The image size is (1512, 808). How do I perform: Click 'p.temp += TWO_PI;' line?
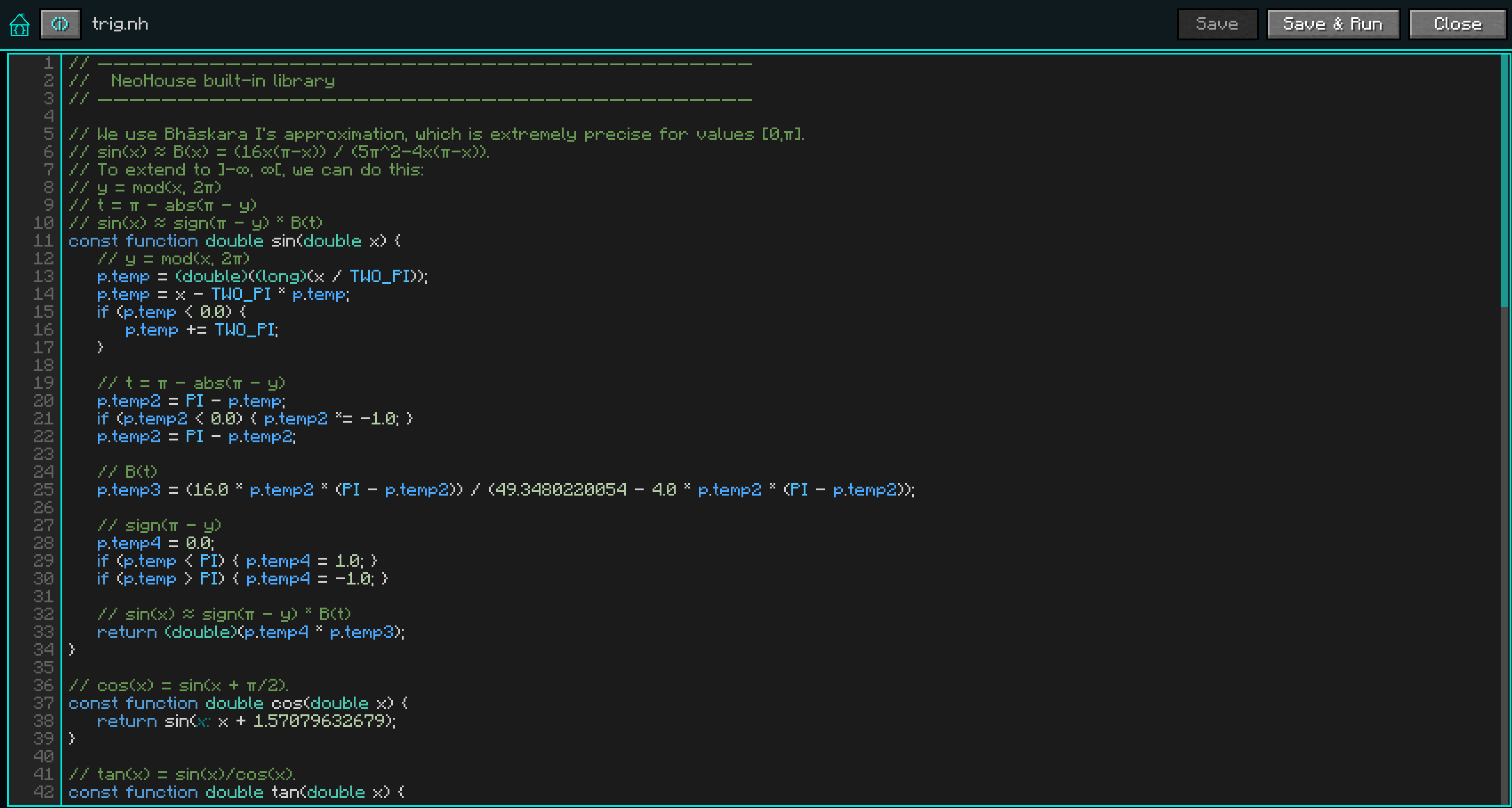coord(202,330)
